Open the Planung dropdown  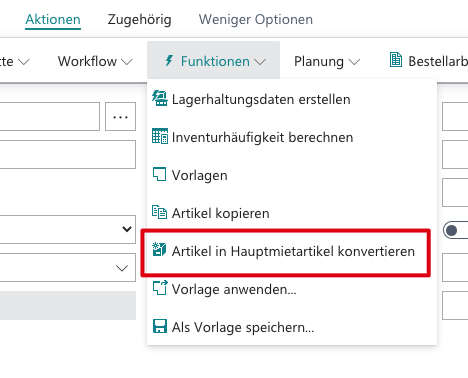tap(327, 61)
